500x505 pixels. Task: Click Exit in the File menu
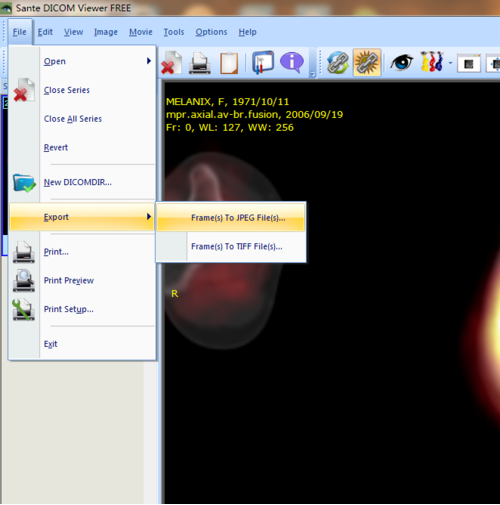[50, 344]
